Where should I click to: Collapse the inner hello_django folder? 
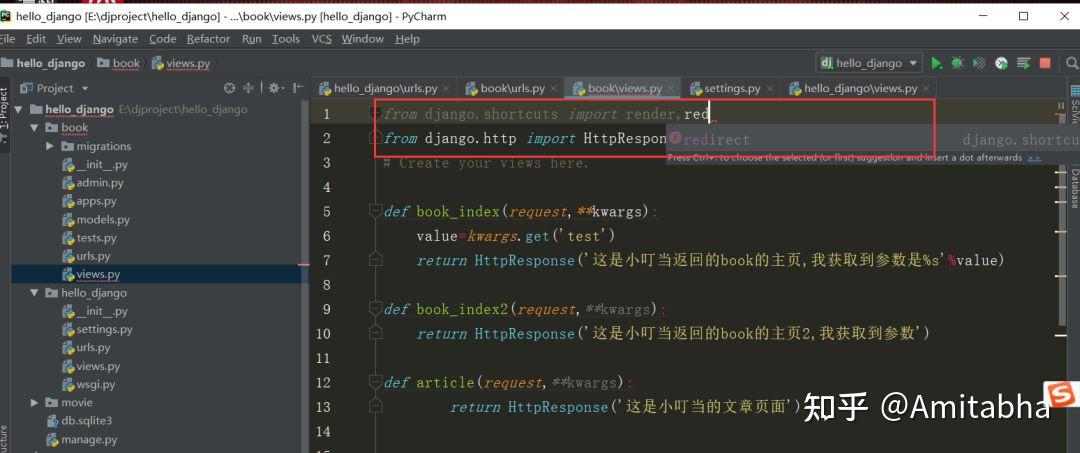(x=34, y=293)
